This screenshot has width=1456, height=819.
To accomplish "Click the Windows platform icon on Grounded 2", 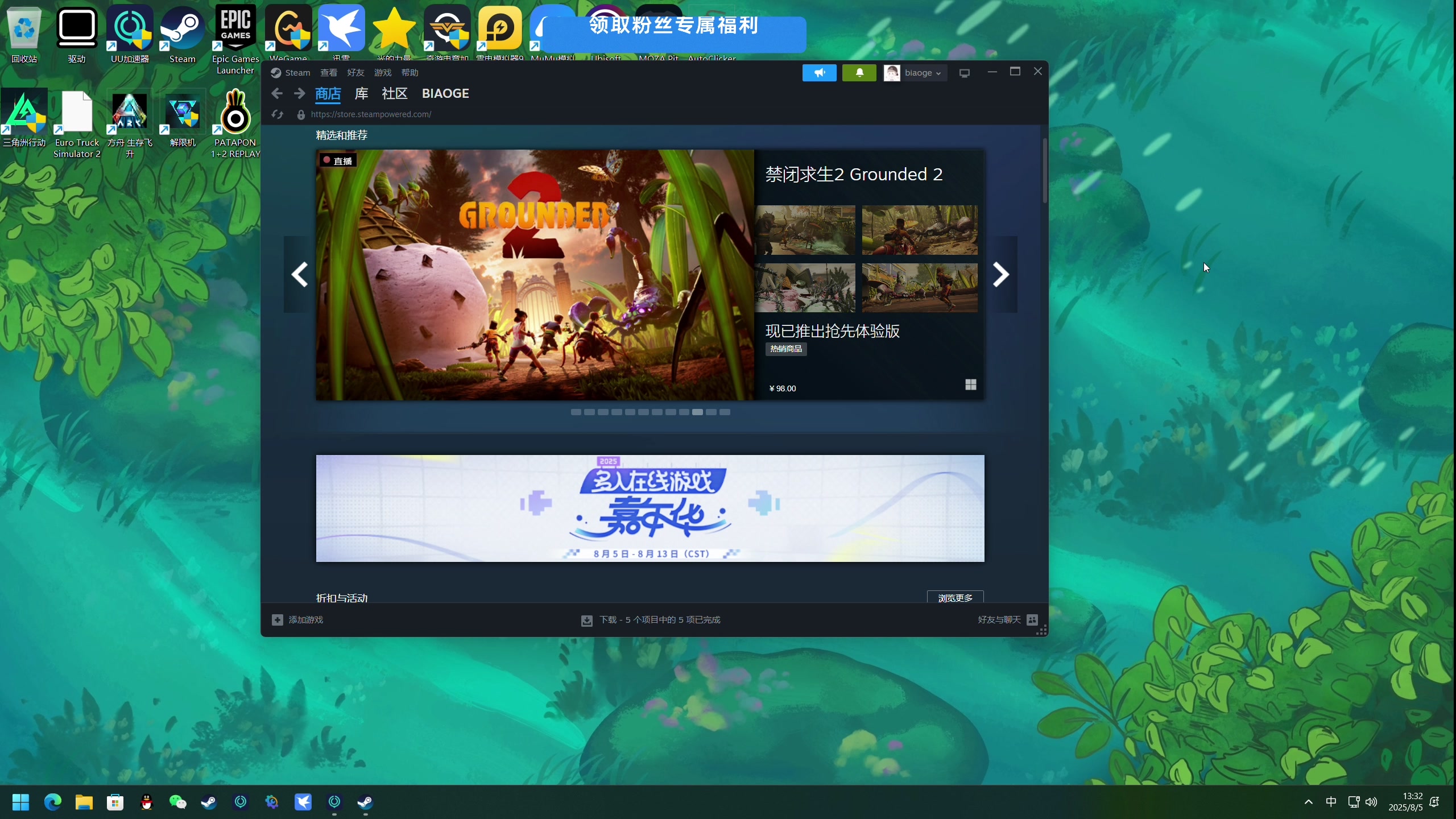I will [x=971, y=385].
